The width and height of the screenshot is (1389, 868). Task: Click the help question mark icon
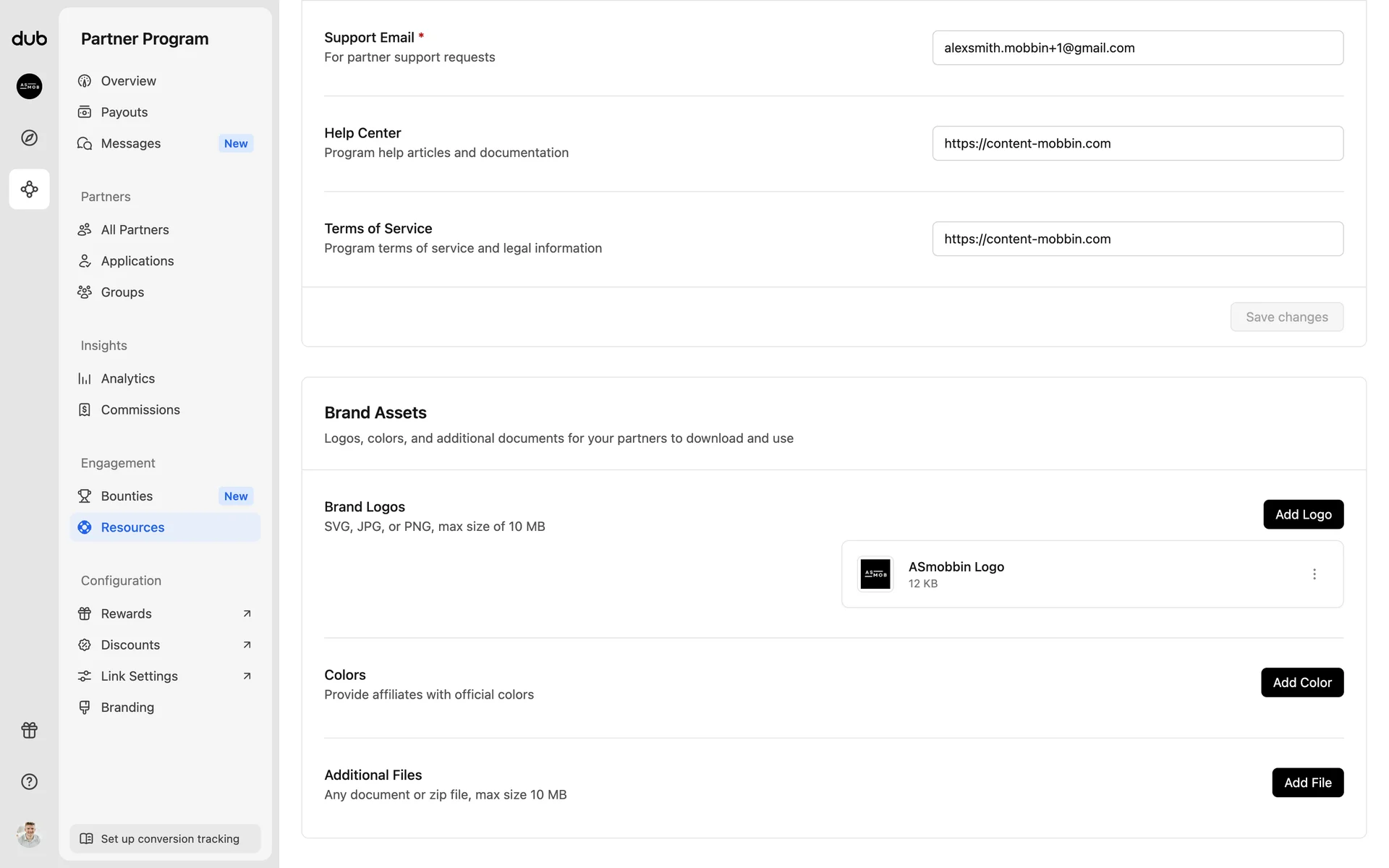30,782
